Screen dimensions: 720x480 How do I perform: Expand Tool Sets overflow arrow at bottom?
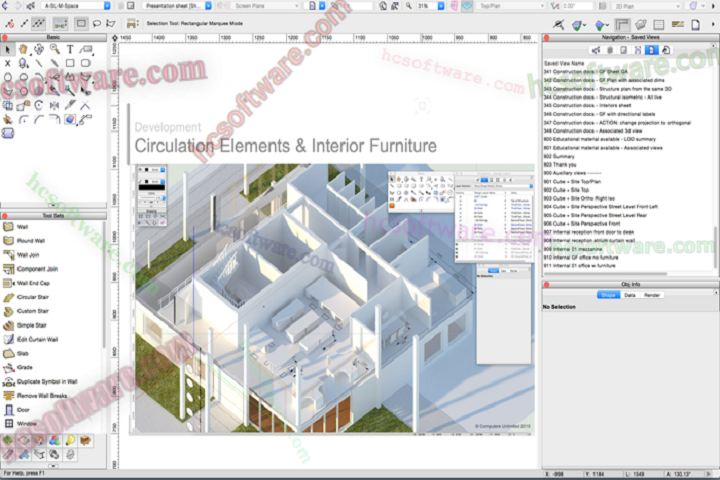(53, 465)
